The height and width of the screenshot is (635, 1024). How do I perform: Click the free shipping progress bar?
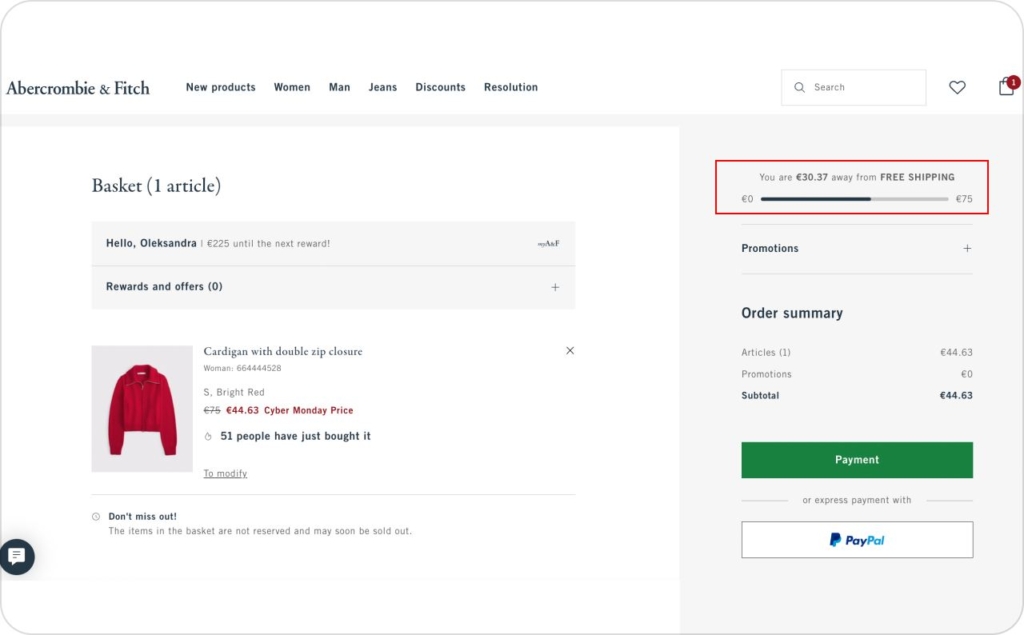pos(854,199)
